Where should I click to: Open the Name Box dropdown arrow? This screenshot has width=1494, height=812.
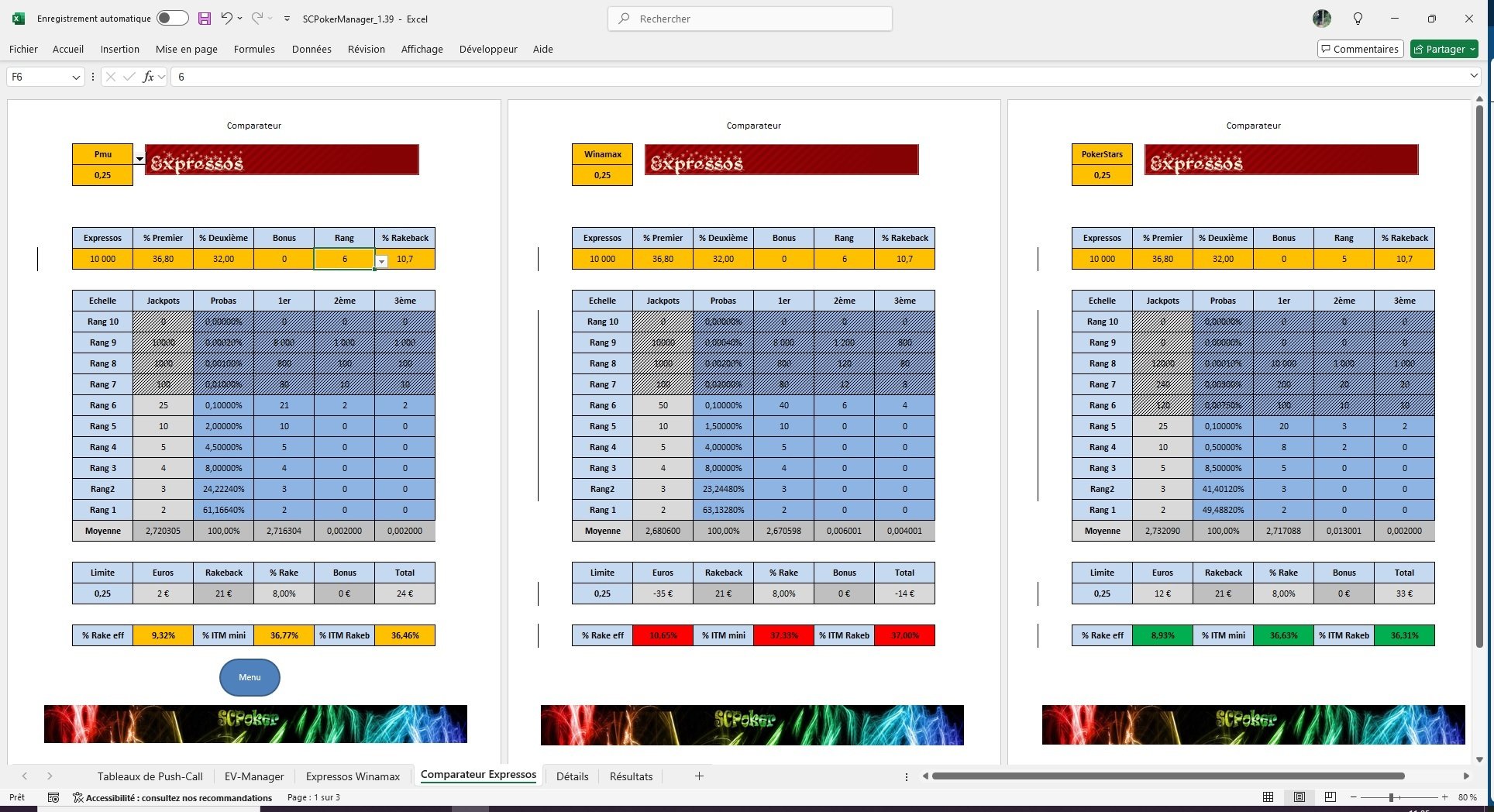[x=76, y=77]
